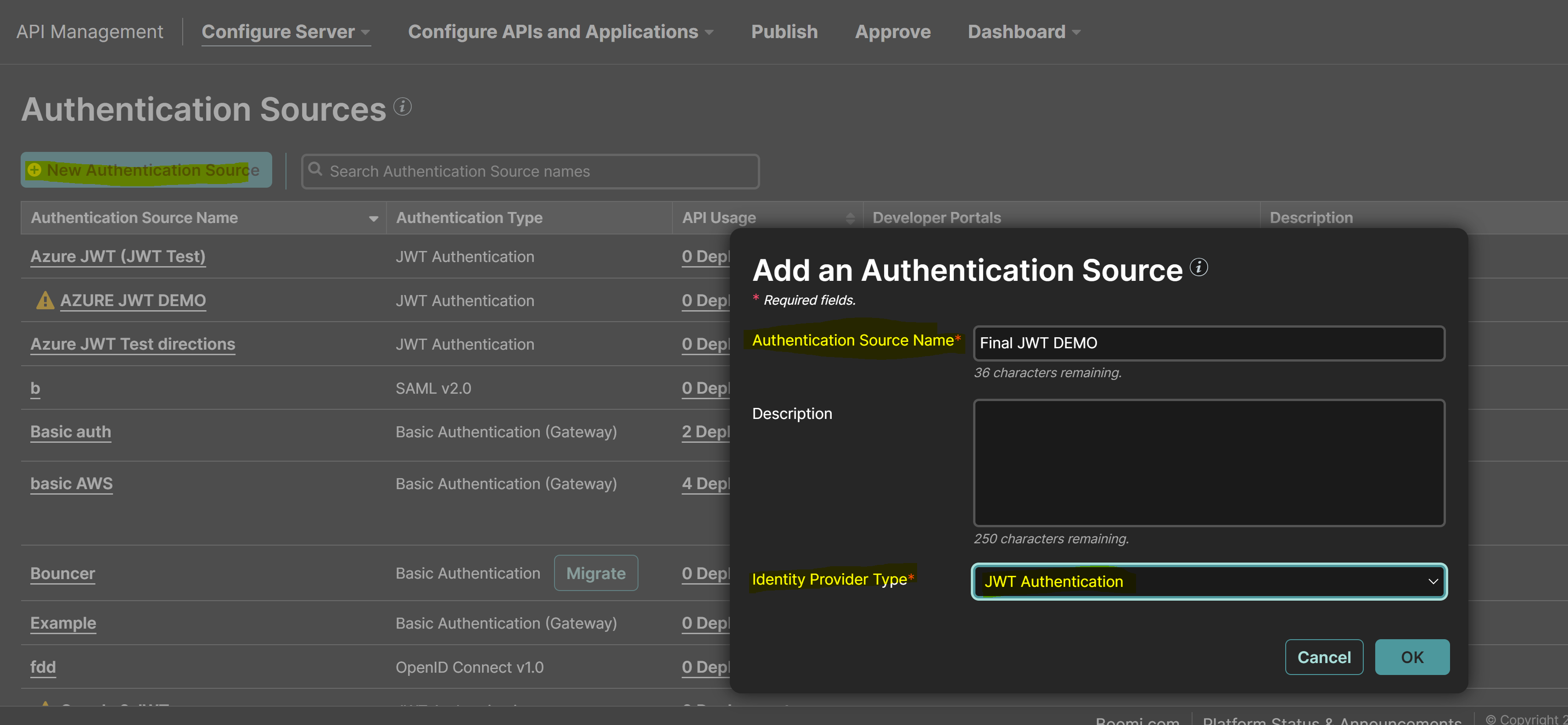1568x725 pixels.
Task: Click the magnifier icon in the search box
Action: pyautogui.click(x=316, y=171)
